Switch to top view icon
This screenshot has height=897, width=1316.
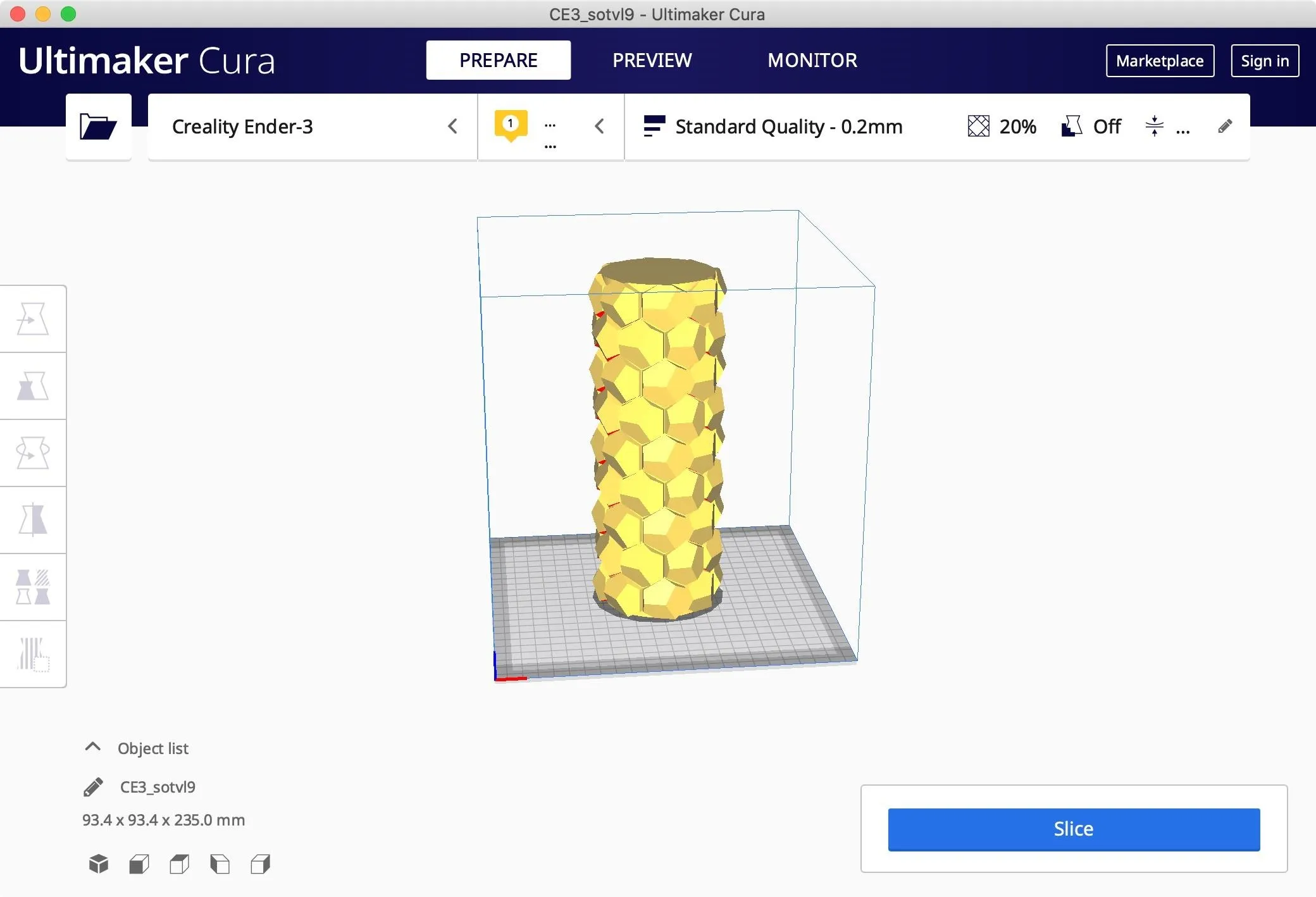tap(180, 864)
